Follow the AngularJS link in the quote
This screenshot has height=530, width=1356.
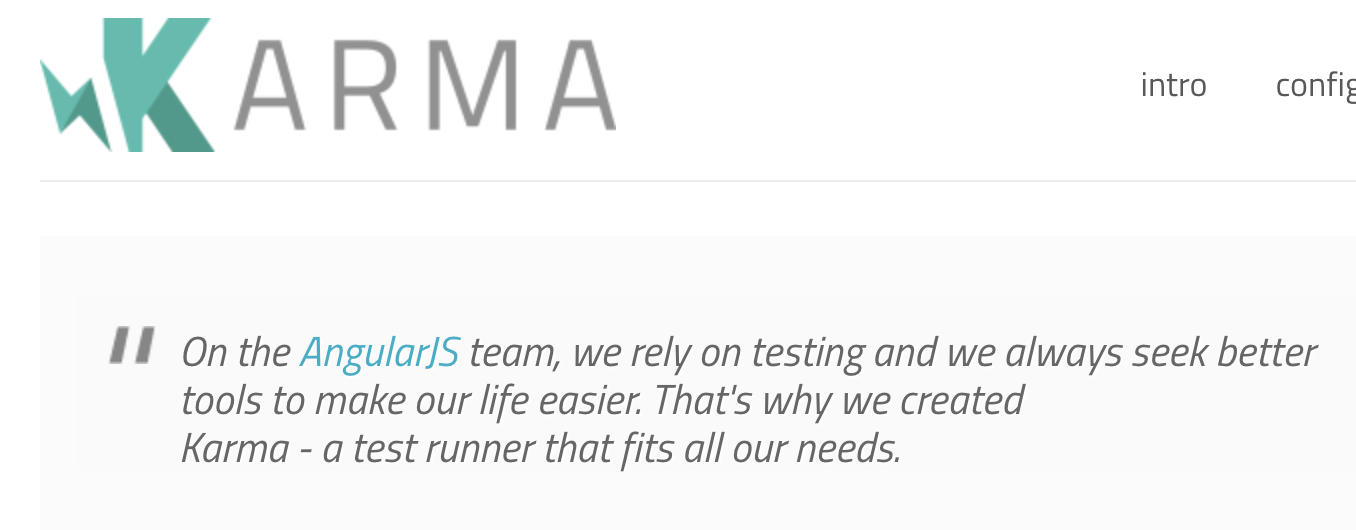pos(380,353)
